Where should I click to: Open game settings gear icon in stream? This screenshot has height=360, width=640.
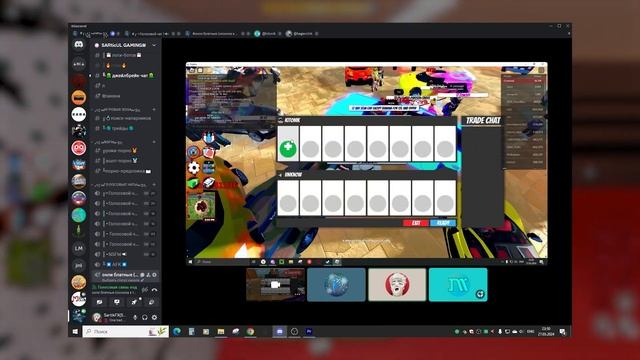point(193,167)
